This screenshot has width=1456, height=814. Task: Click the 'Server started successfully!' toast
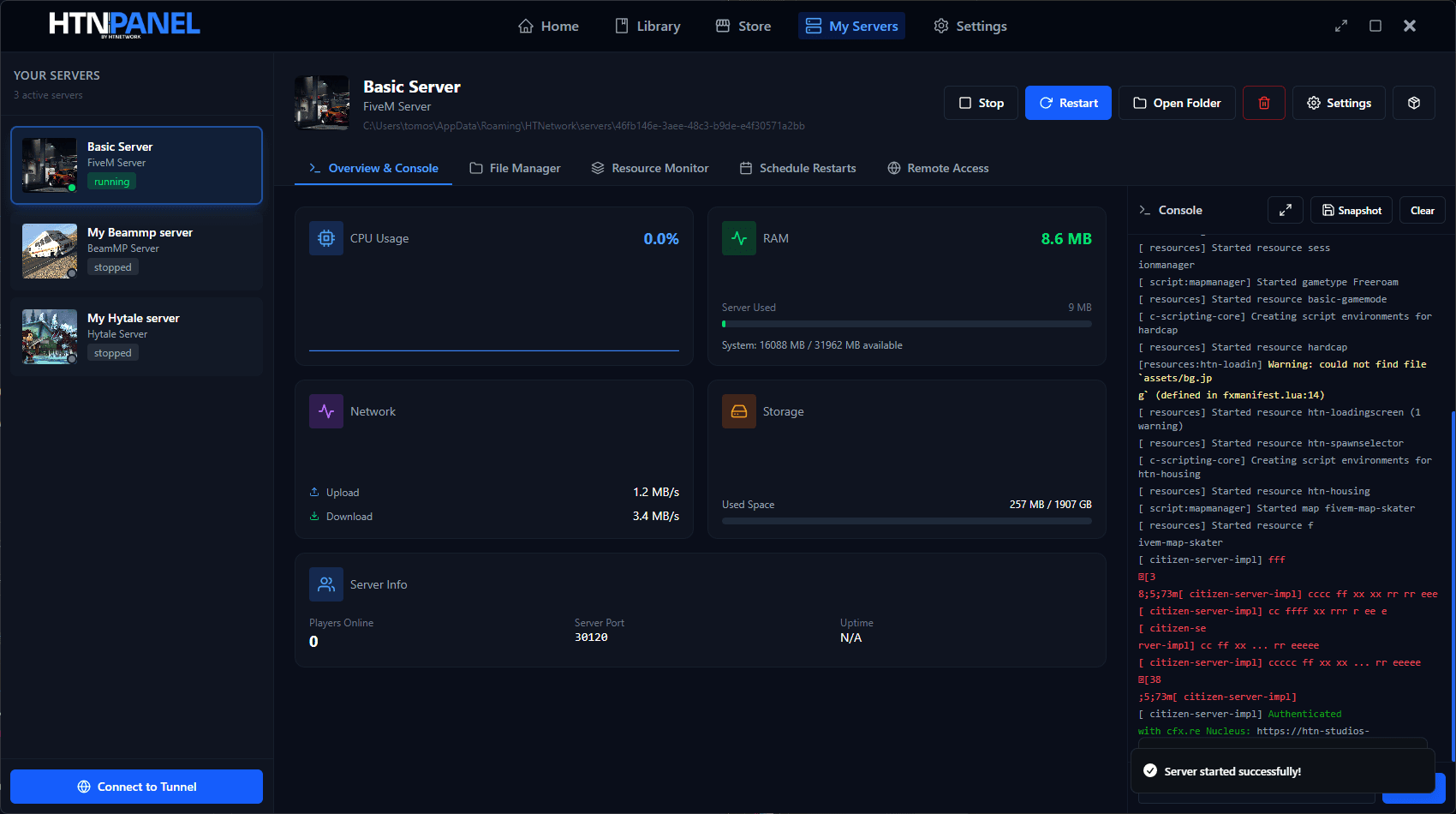click(1283, 771)
